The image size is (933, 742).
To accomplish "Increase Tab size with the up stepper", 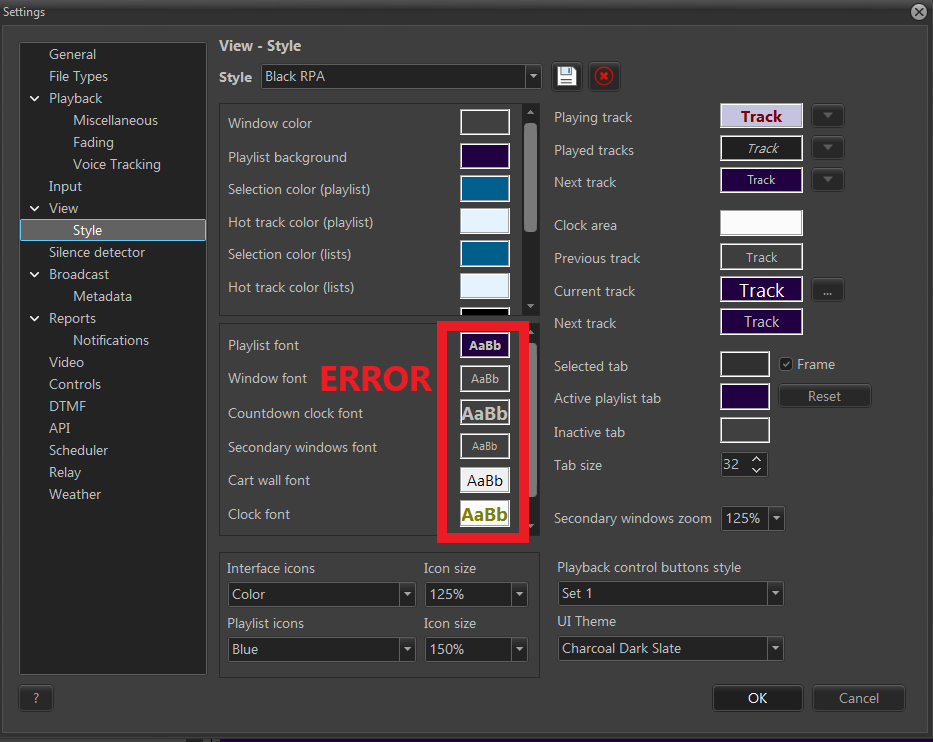I will [x=757, y=459].
